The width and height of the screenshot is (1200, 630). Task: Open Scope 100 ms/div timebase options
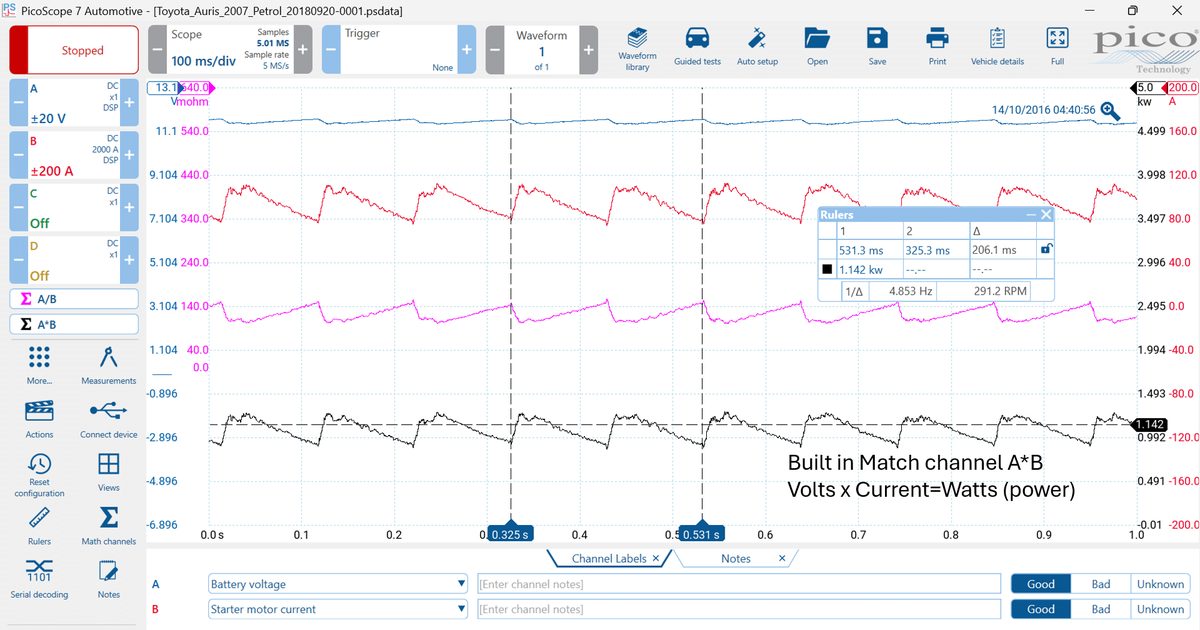[230, 49]
